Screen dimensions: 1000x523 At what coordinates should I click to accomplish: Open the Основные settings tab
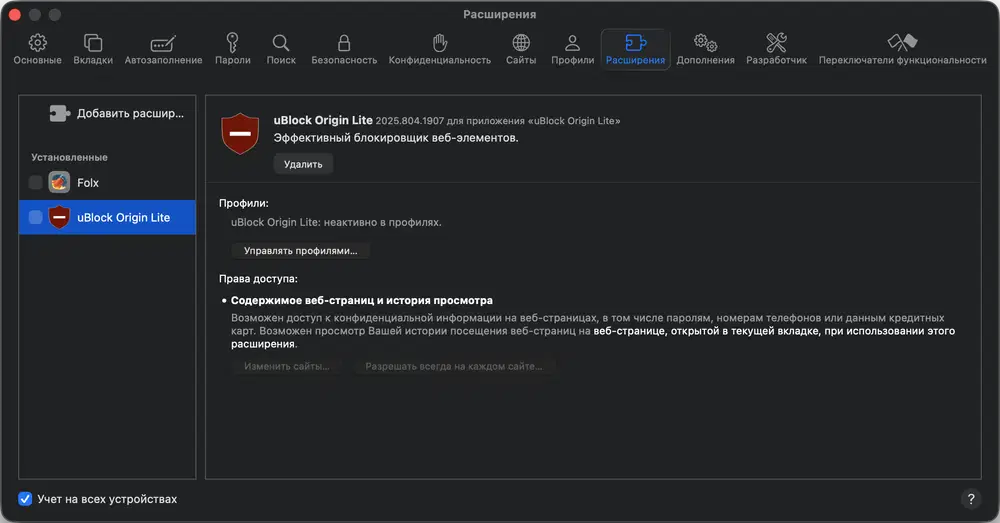[x=38, y=49]
